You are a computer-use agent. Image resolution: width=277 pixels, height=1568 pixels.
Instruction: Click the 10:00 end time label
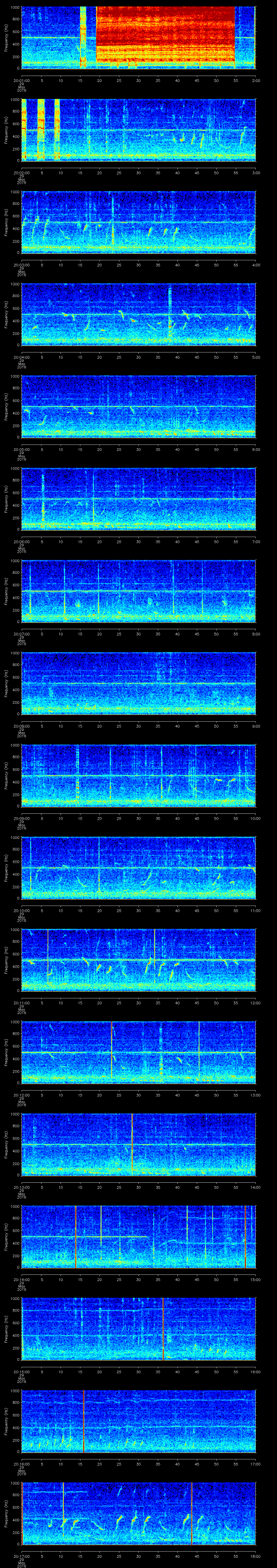[255, 818]
